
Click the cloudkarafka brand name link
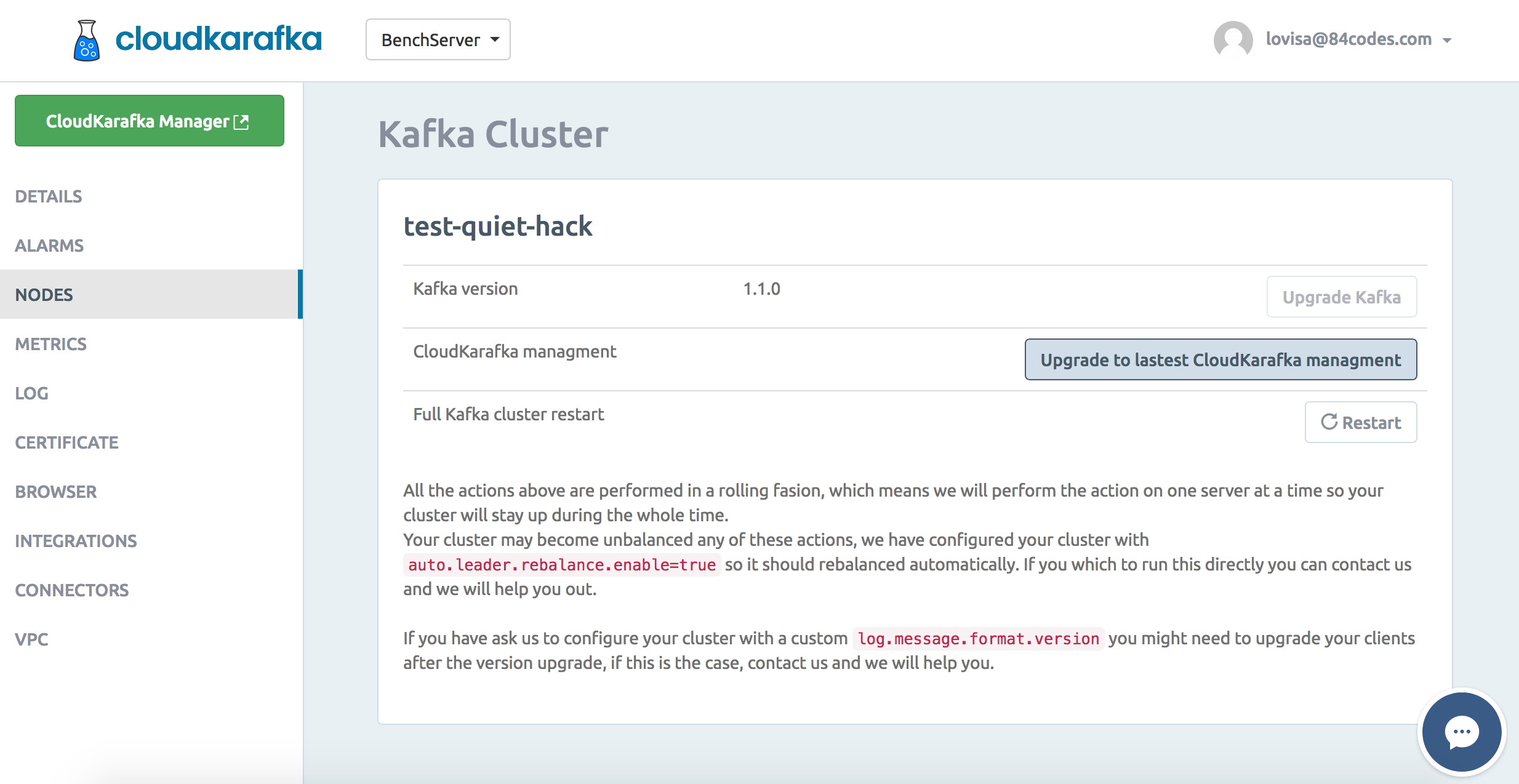[218, 39]
